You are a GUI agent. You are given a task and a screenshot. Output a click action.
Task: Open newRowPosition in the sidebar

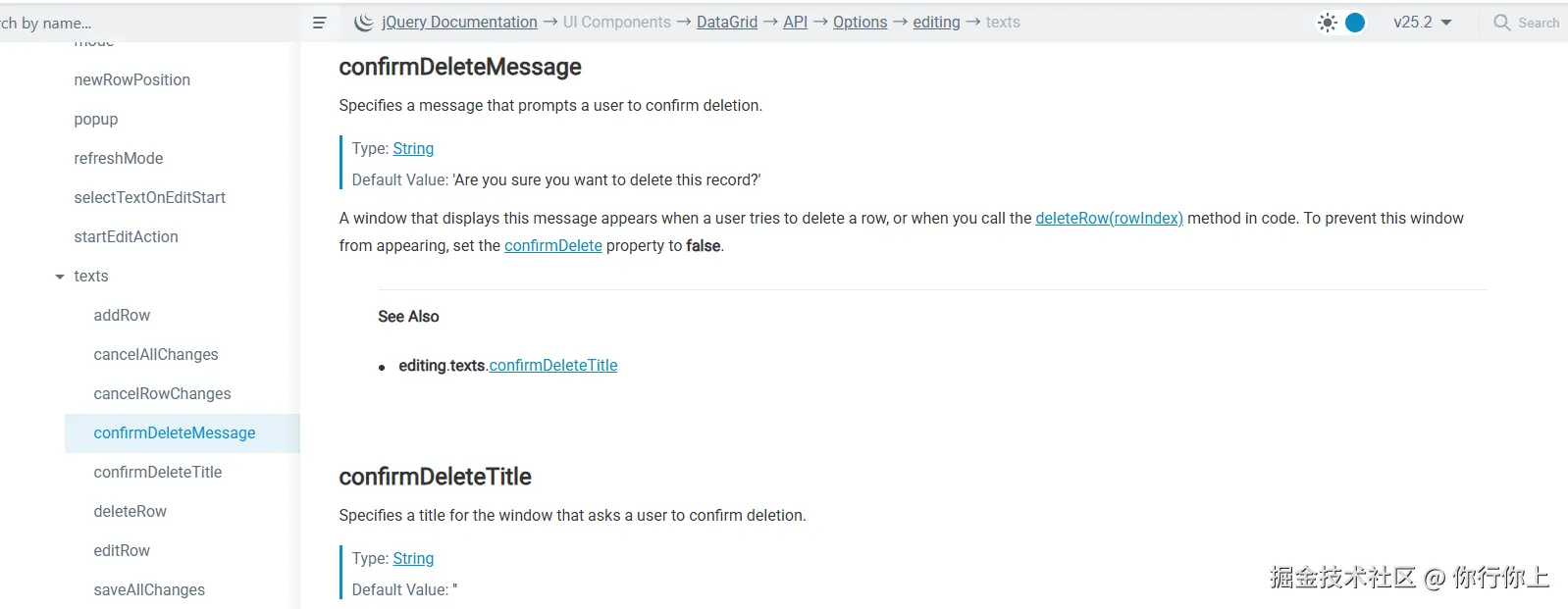132,80
